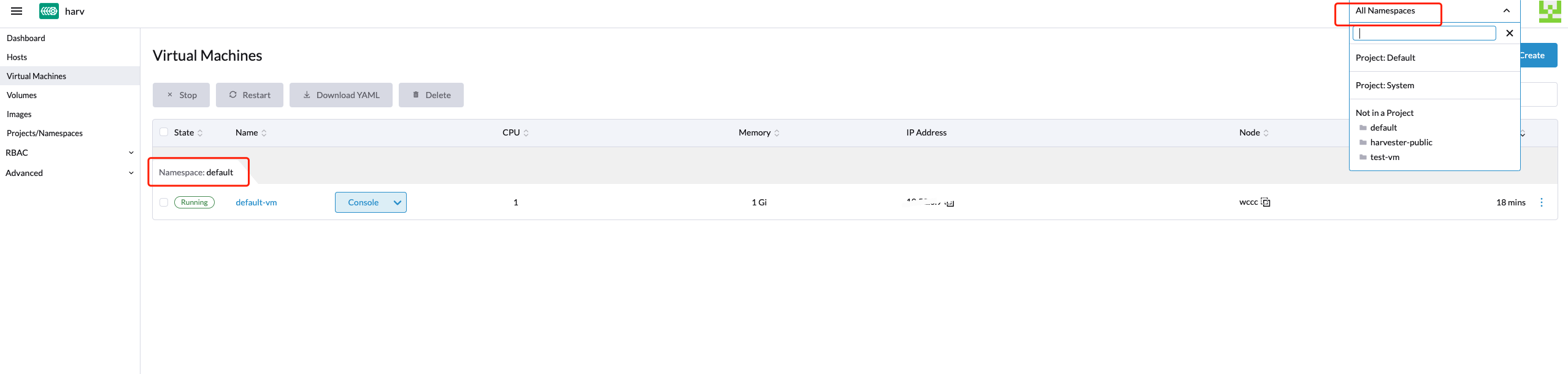Open the hamburger navigation menu
Viewport: 1568px width, 374px height.
click(15, 10)
